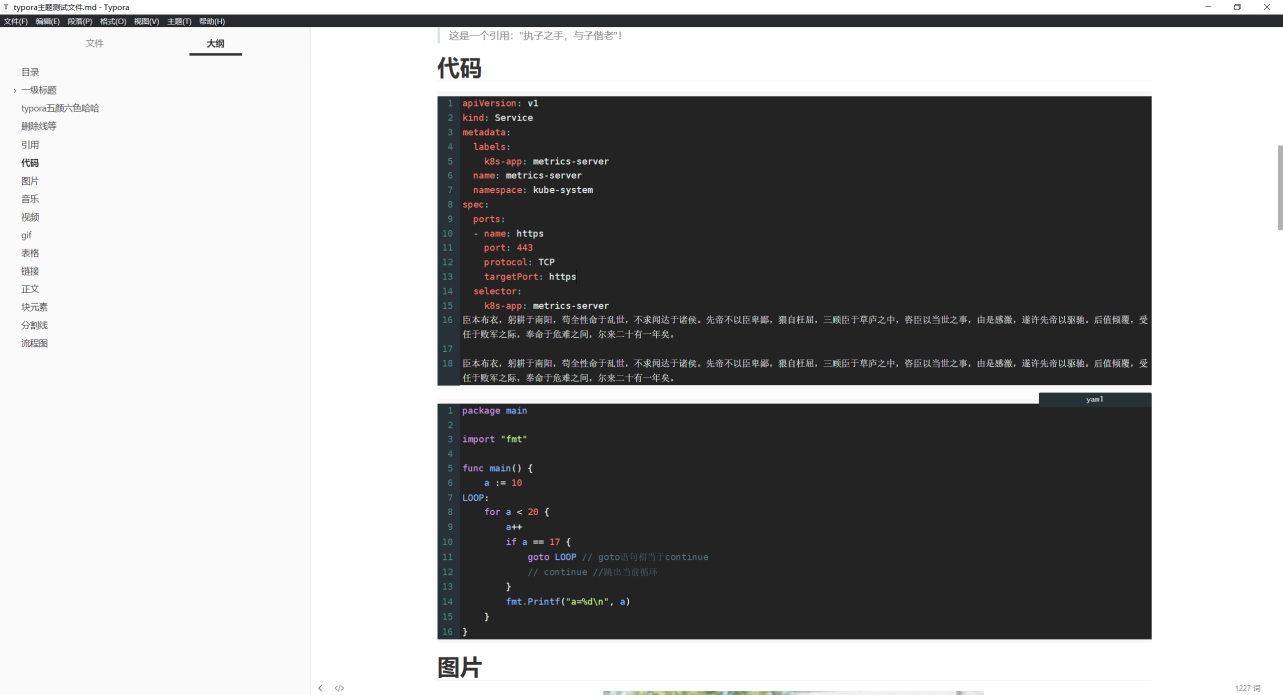Select 流程图 in the outline
The width and height of the screenshot is (1283, 695).
coord(34,343)
